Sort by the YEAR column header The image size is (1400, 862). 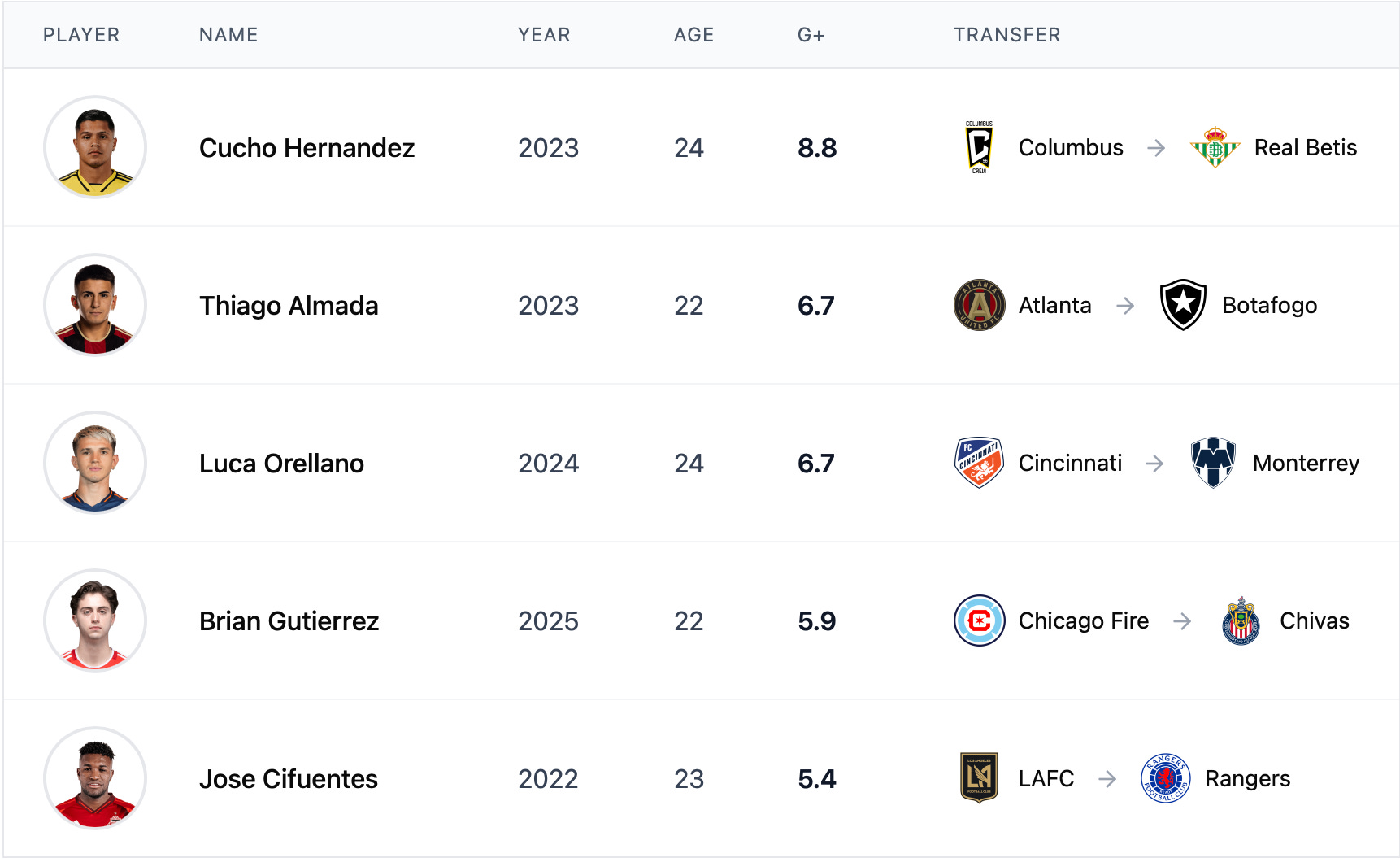(544, 35)
